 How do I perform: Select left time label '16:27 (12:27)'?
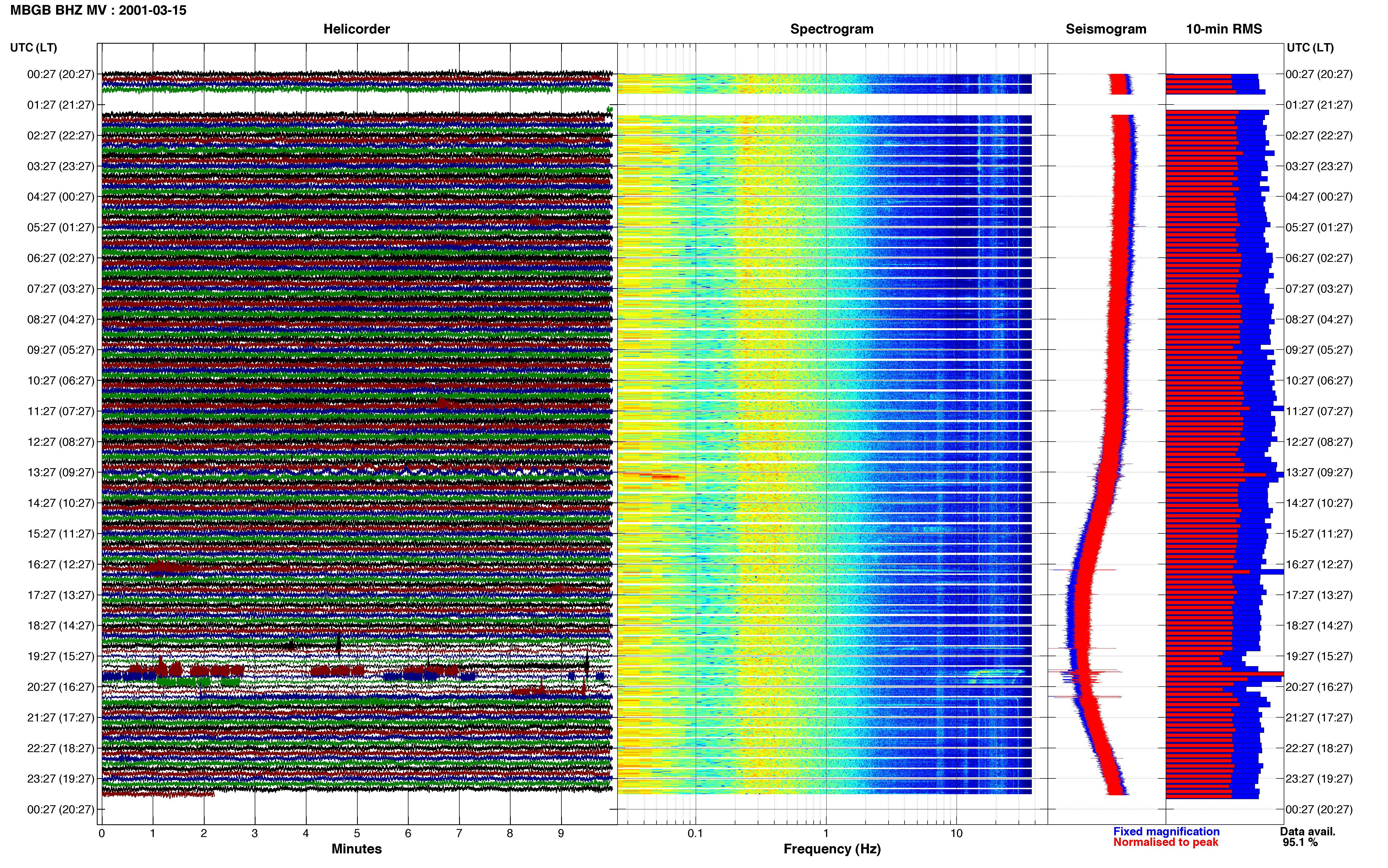coord(60,564)
